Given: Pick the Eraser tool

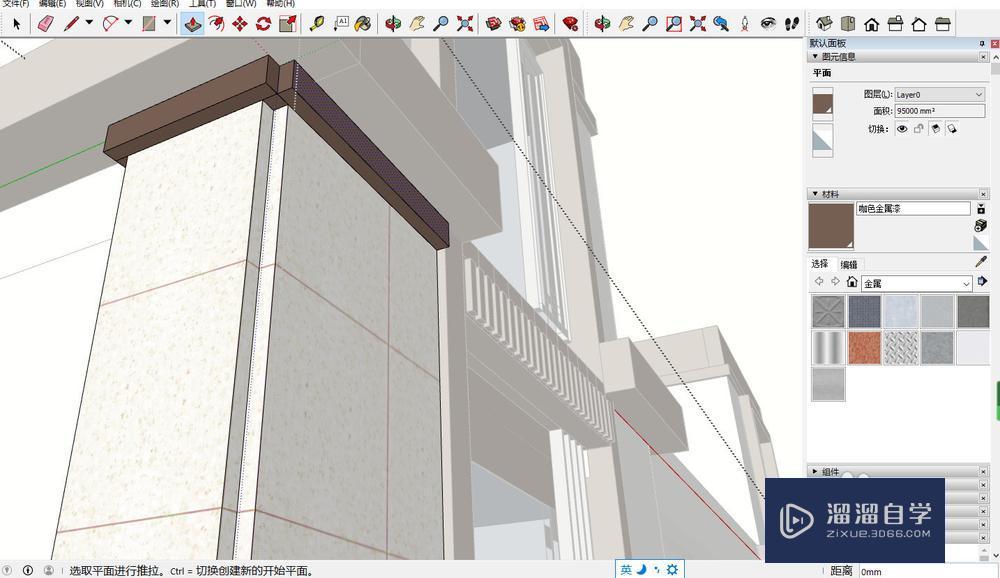Looking at the screenshot, I should tap(46, 24).
